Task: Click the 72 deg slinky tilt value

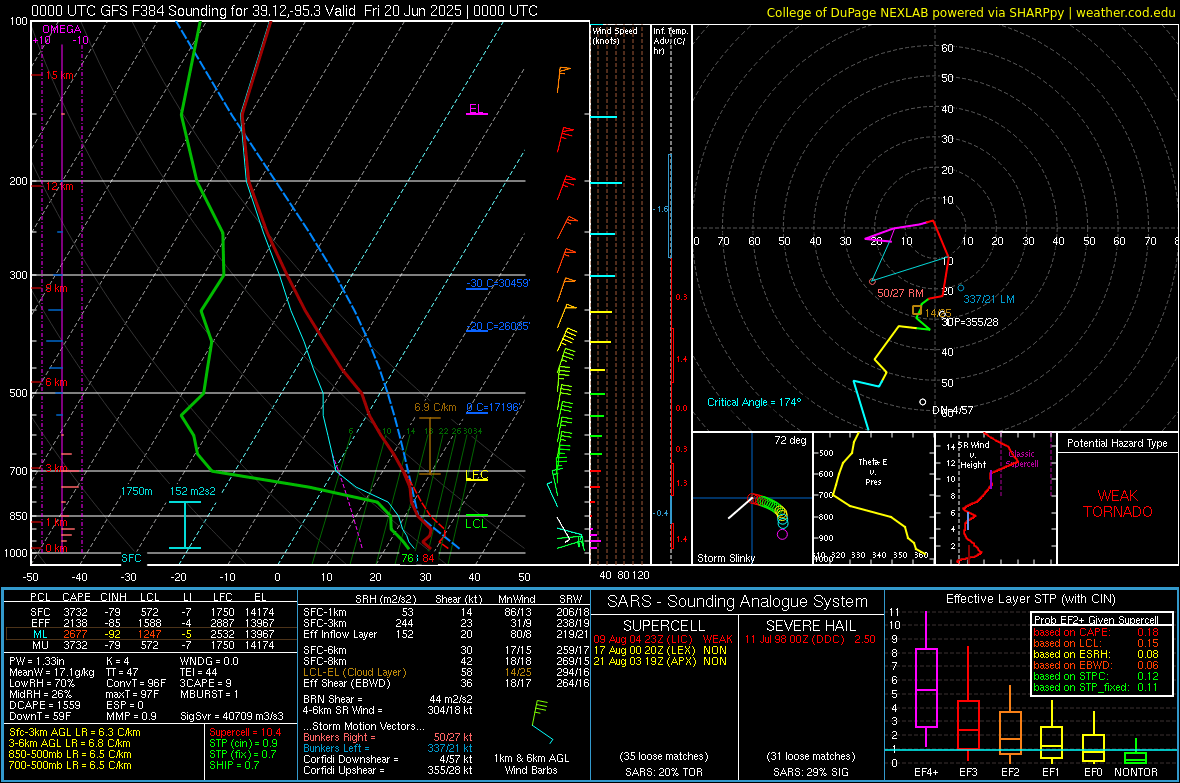Action: [790, 440]
